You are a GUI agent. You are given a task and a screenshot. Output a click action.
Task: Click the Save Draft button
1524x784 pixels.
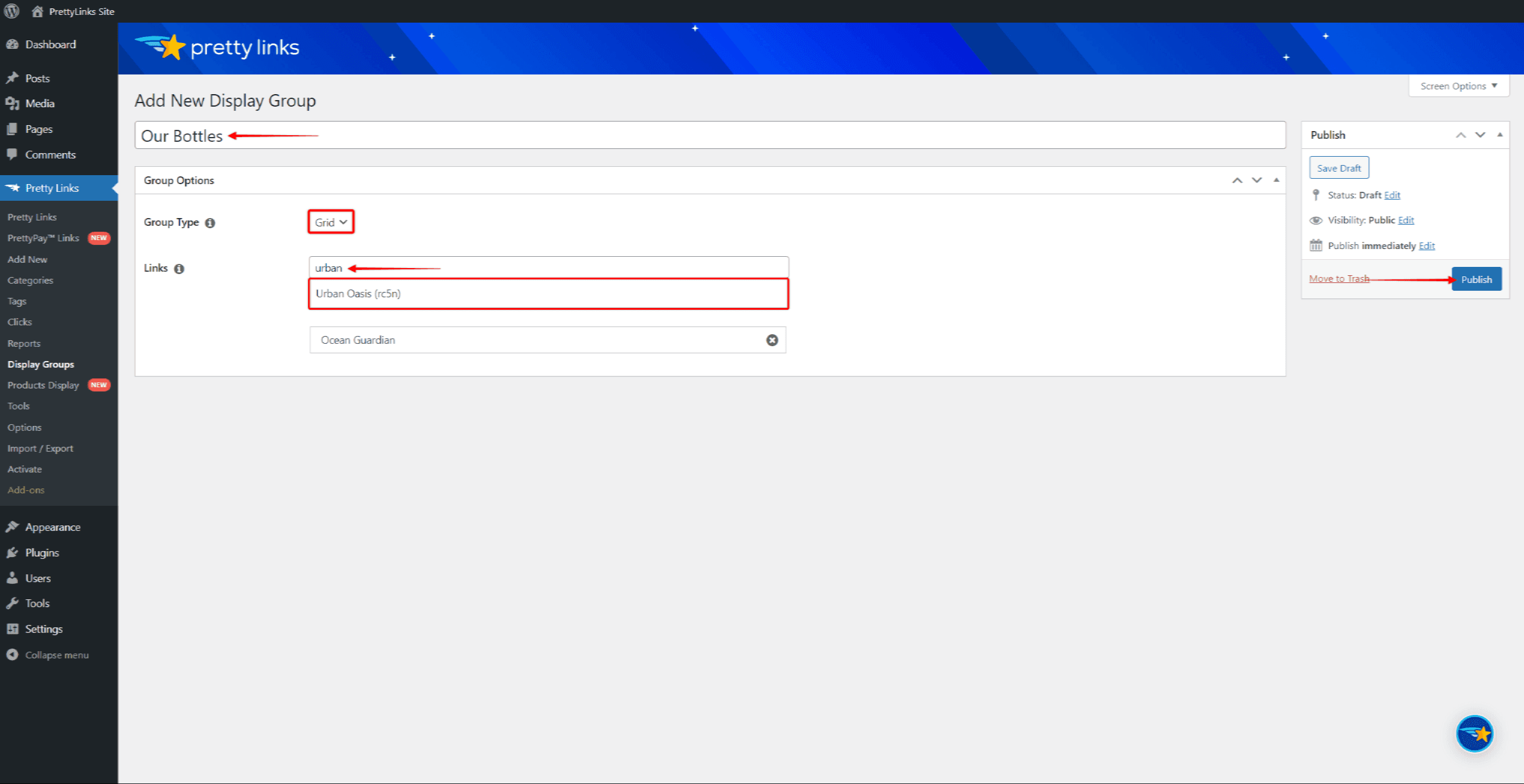point(1339,168)
